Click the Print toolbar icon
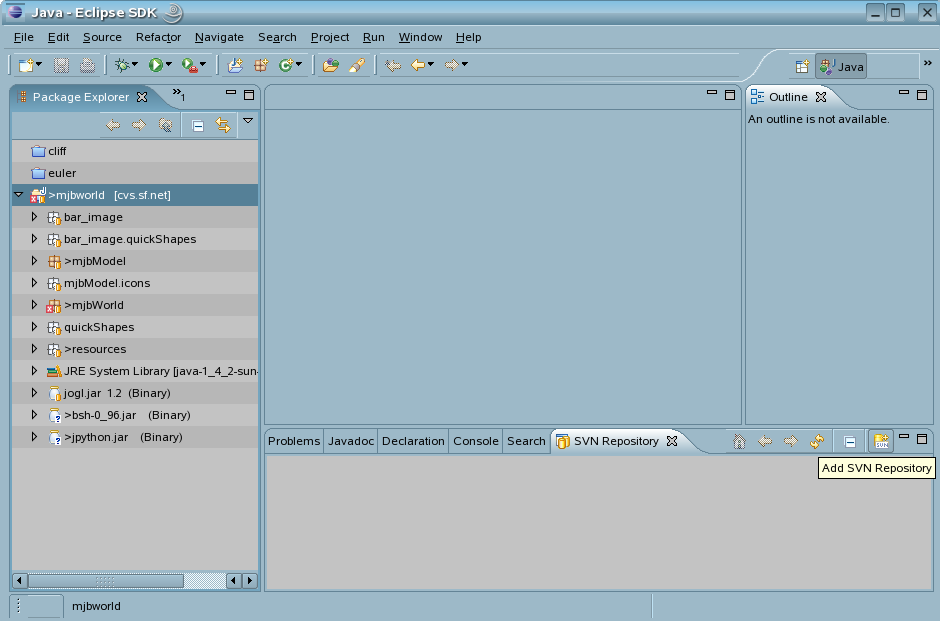This screenshot has height=621, width=940. pyautogui.click(x=88, y=65)
